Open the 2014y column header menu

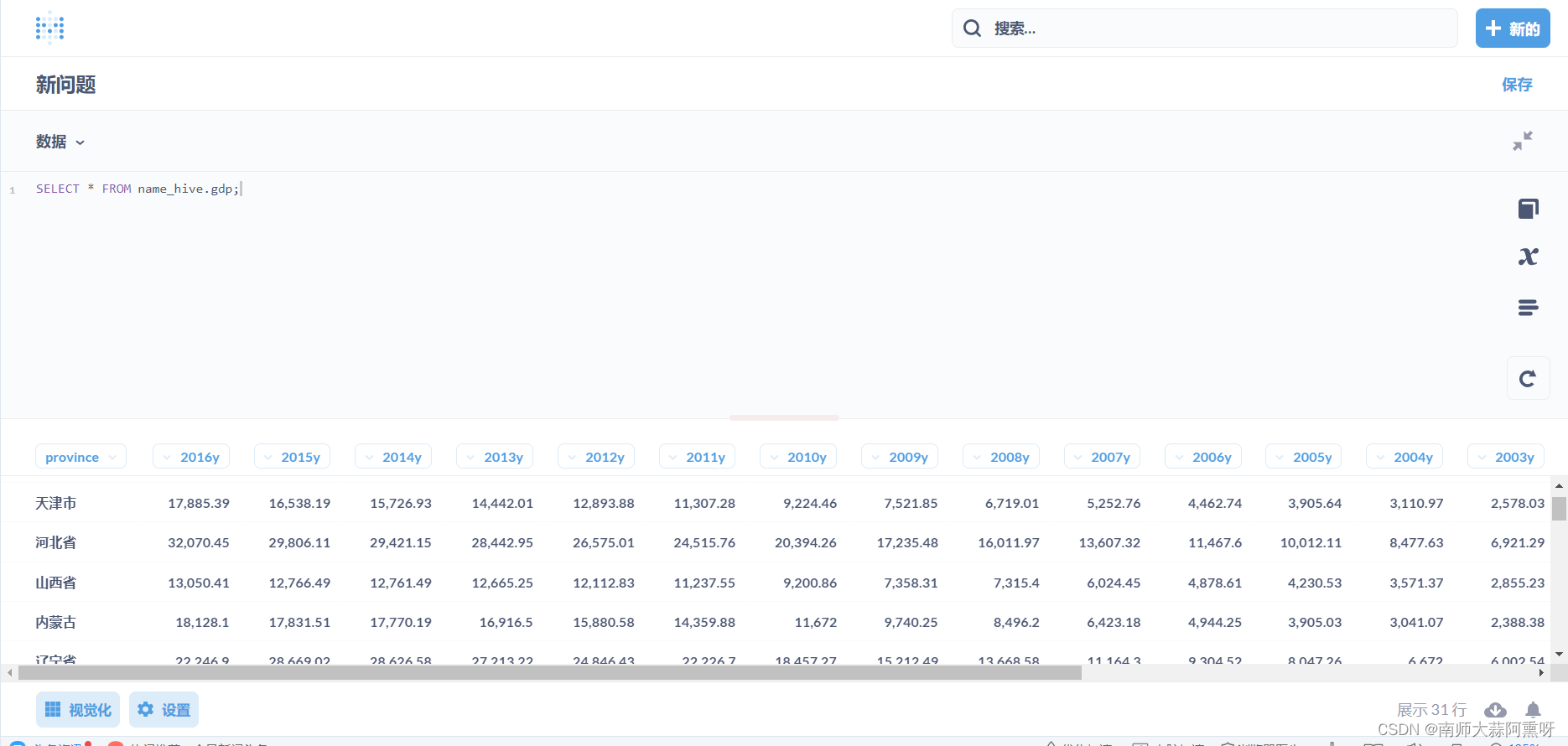click(393, 457)
